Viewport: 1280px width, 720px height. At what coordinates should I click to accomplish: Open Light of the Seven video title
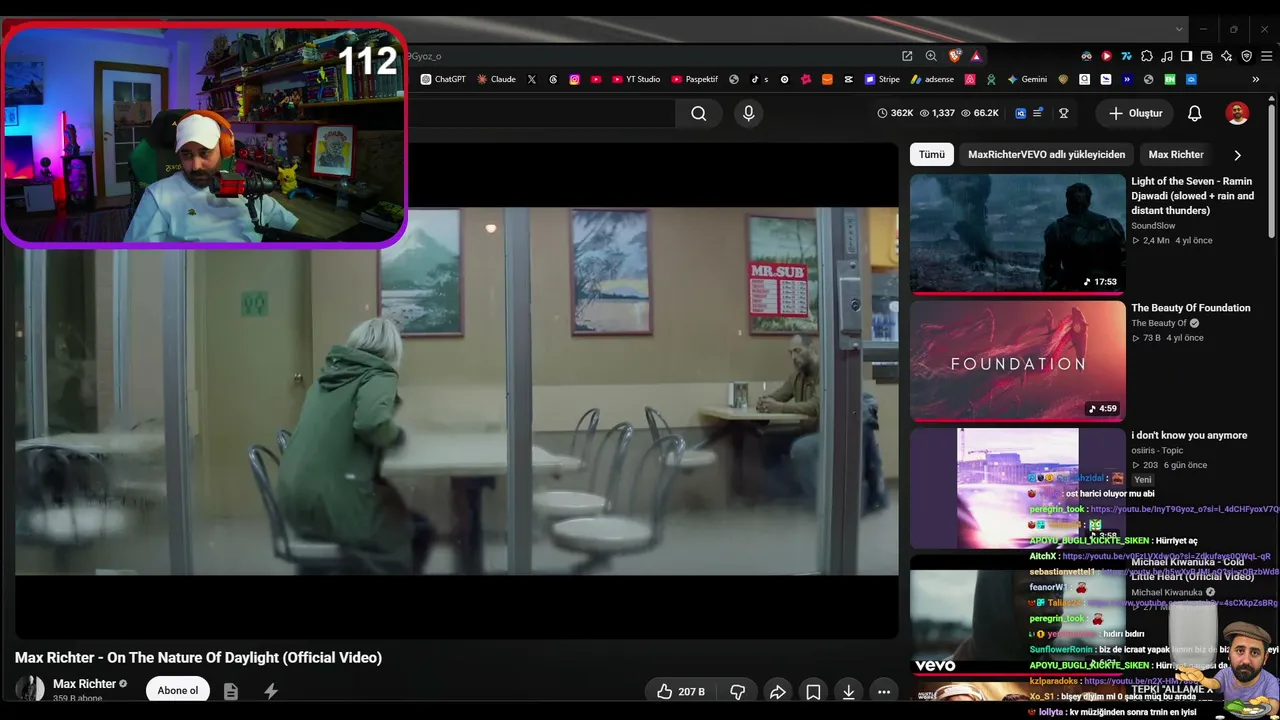(1193, 196)
